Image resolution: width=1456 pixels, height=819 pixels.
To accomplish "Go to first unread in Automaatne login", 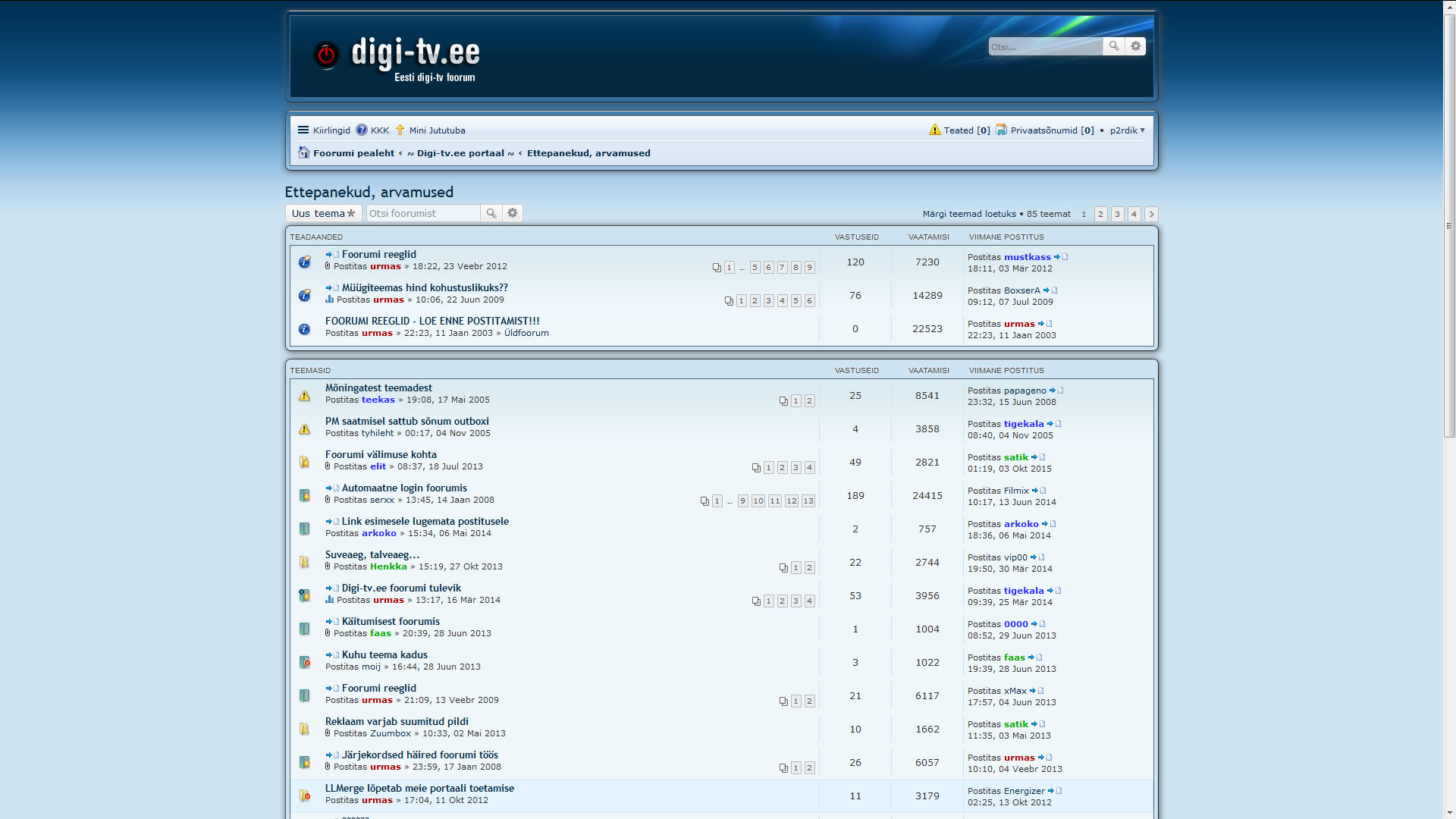I will (331, 488).
